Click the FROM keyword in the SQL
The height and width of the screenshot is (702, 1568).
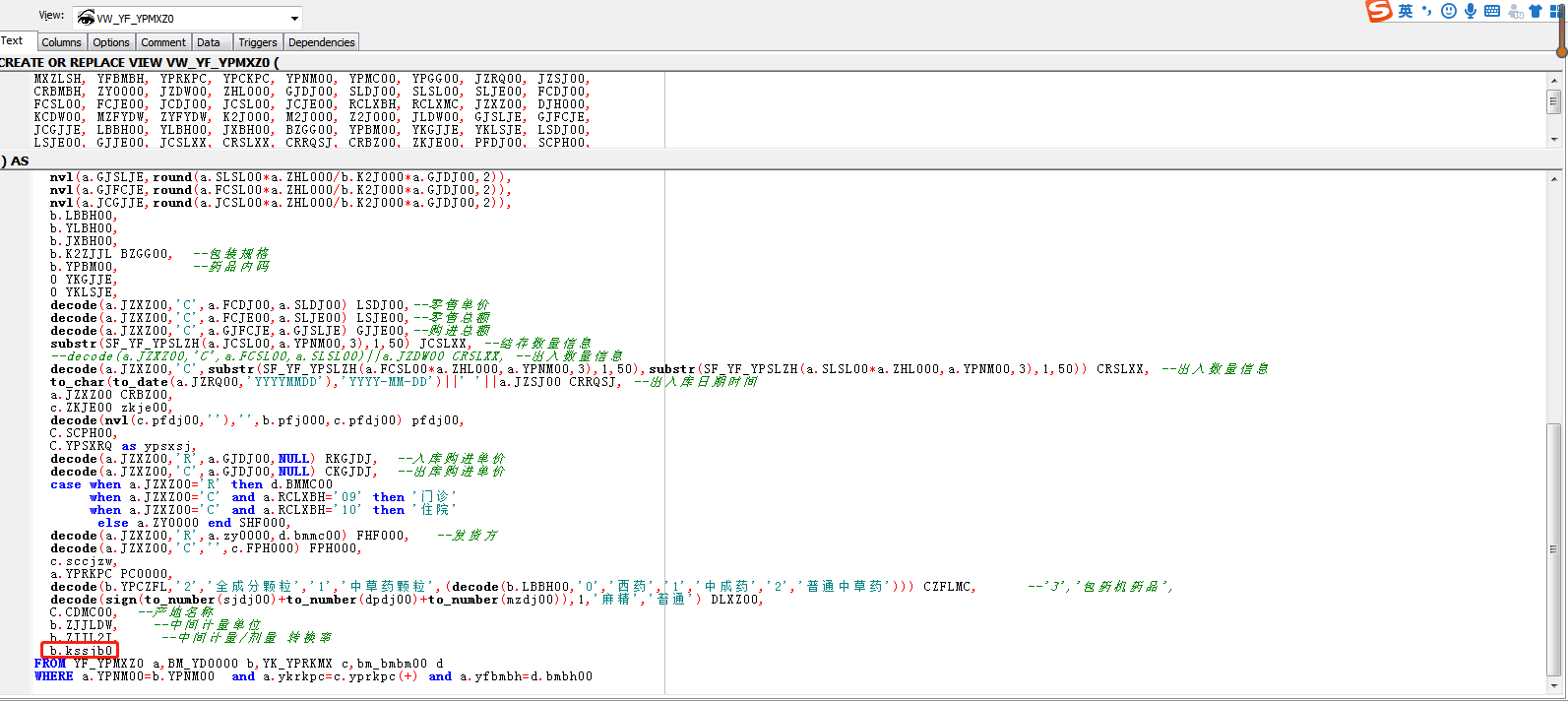[50, 664]
